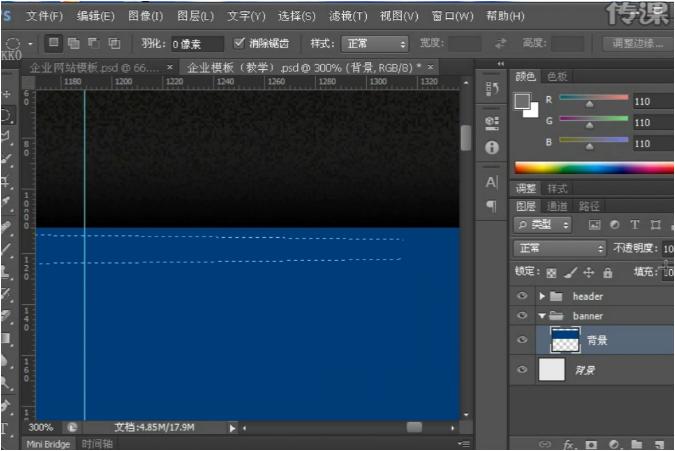Hide the bottom italic 背景 layer
The image size is (675, 451).
tap(522, 370)
